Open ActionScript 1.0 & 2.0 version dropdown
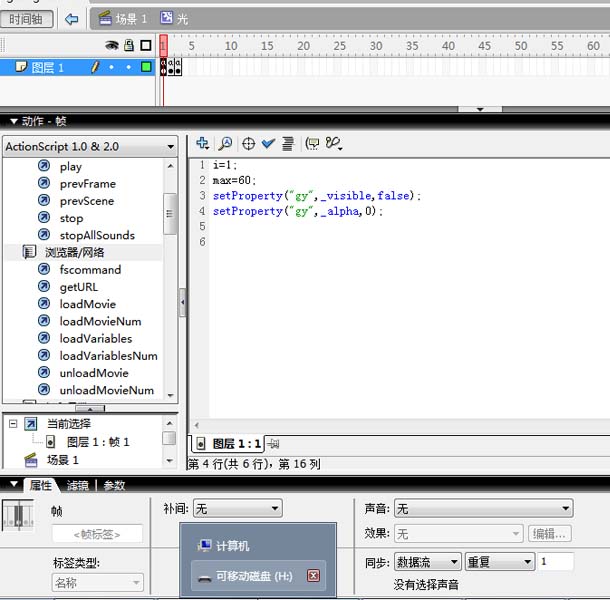The height and width of the screenshot is (600, 610). point(90,147)
